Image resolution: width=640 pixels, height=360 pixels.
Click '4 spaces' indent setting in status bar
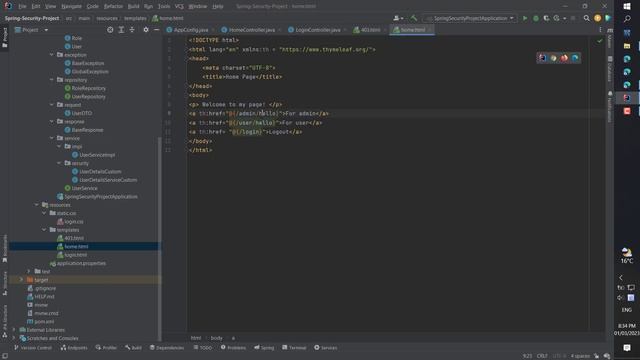pyautogui.click(x=580, y=356)
